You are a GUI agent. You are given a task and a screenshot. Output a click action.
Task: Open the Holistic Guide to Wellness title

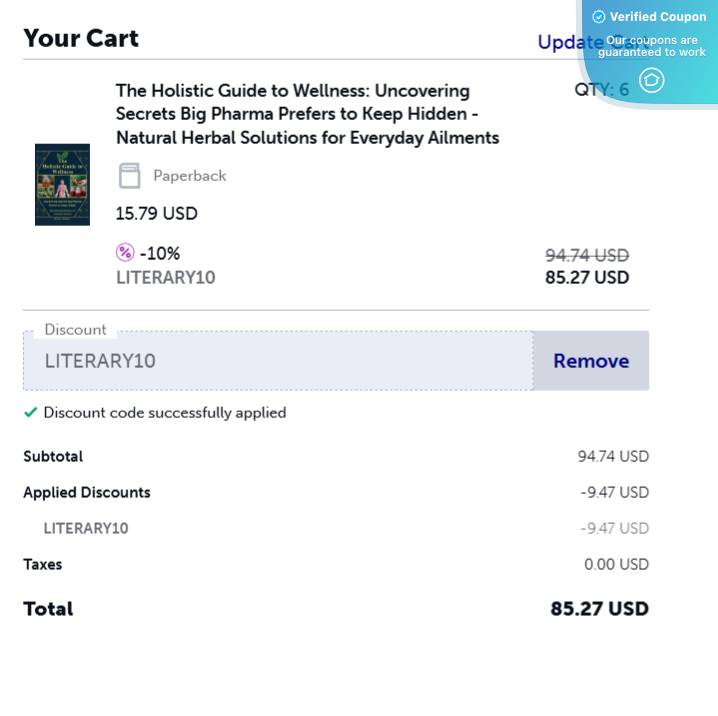coord(307,114)
